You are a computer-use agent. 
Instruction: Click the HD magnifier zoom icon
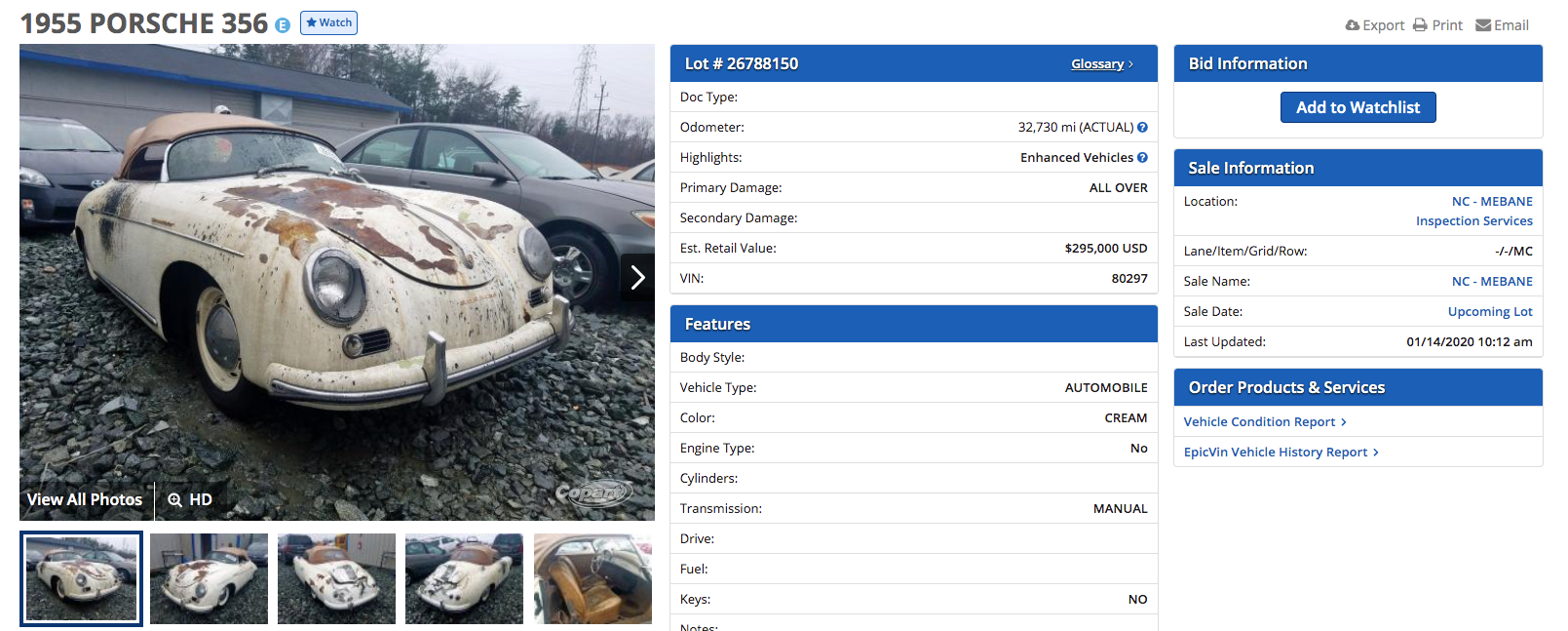[x=175, y=499]
